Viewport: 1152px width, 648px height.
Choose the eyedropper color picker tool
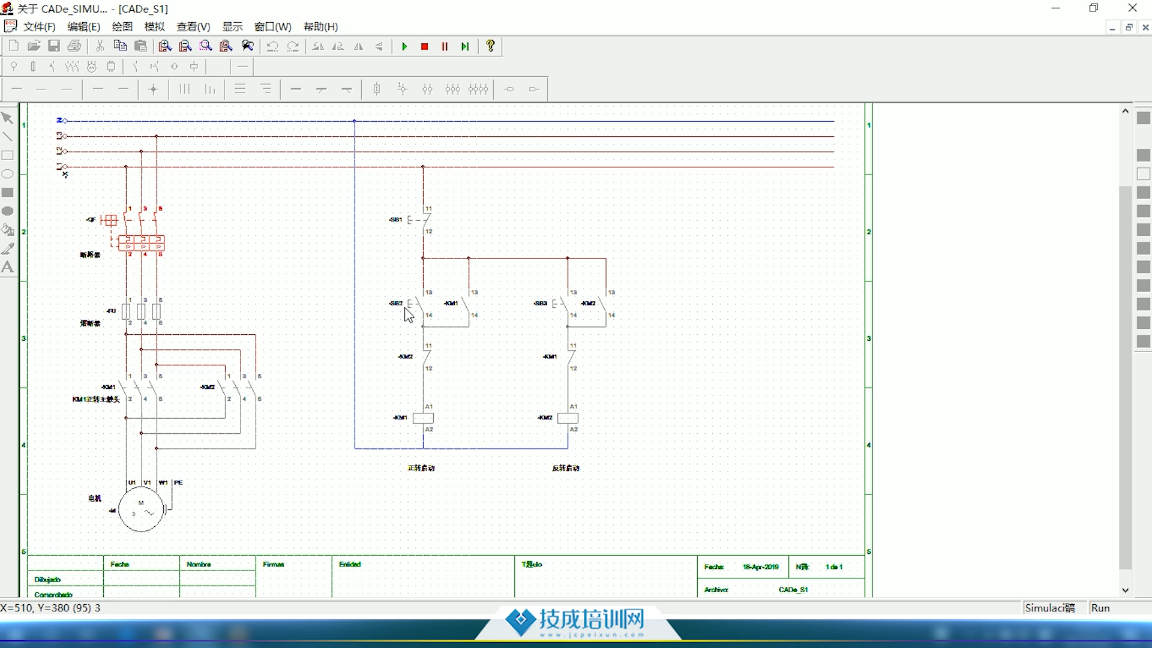pyautogui.click(x=7, y=249)
